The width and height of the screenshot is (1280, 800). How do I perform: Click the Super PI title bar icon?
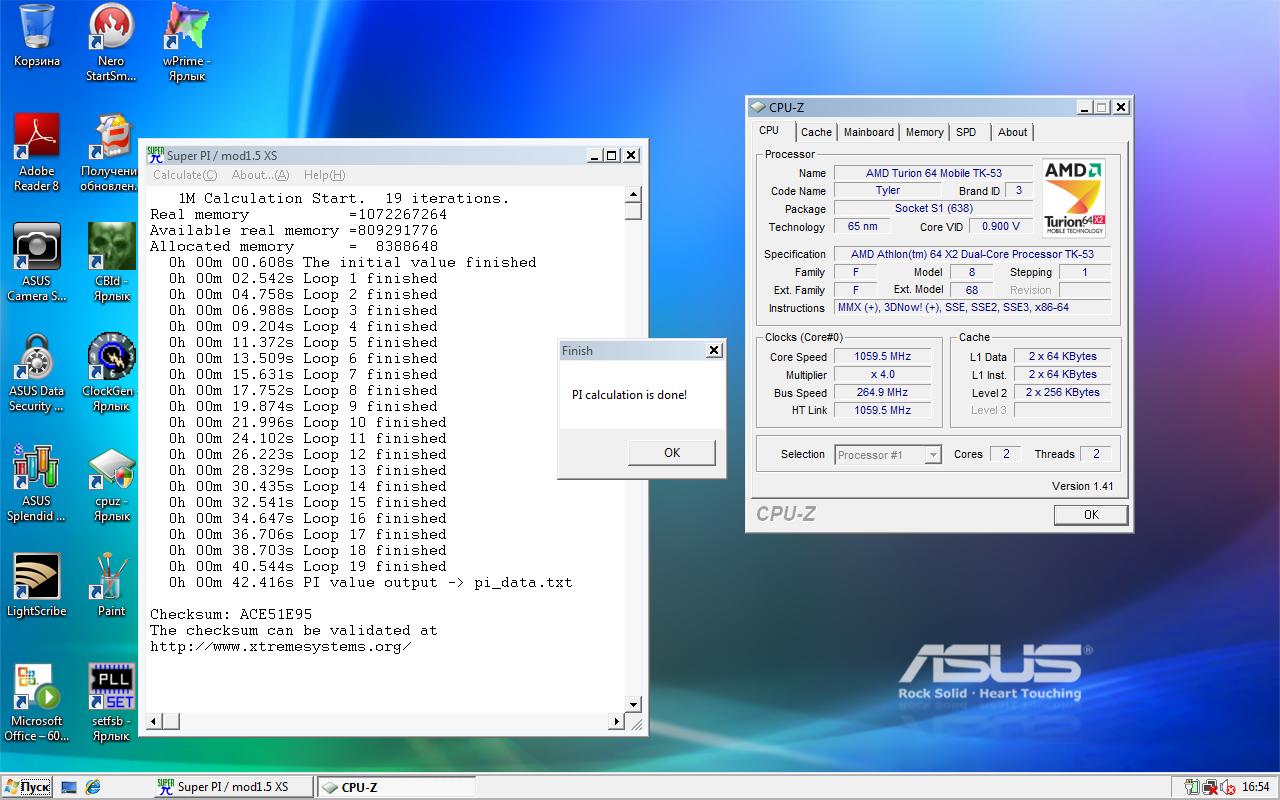[x=155, y=155]
